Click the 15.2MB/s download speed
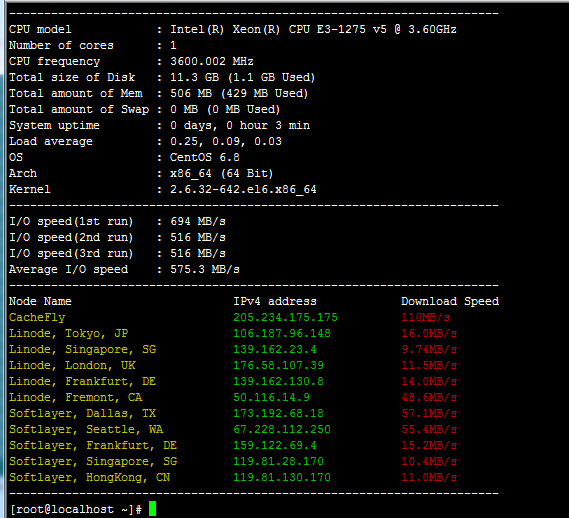 tap(429, 445)
